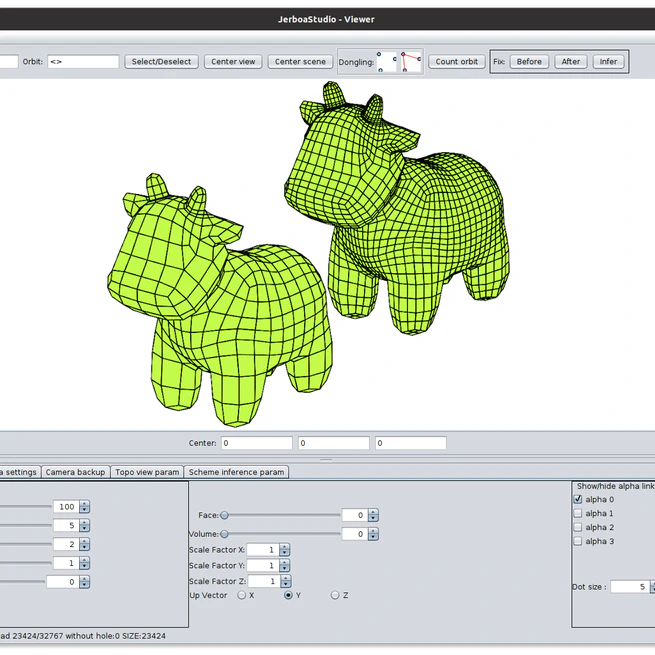Viewport: 655px width, 655px height.
Task: Apply the Fix Before button
Action: tap(529, 61)
